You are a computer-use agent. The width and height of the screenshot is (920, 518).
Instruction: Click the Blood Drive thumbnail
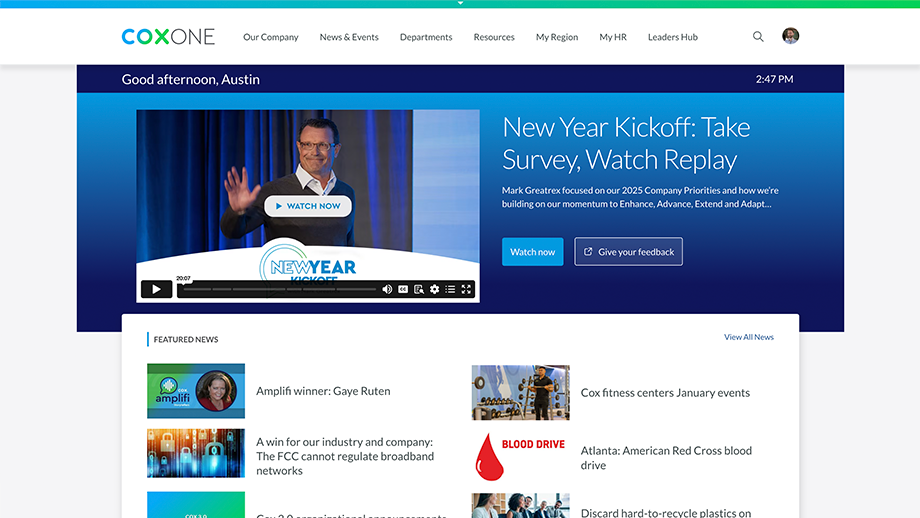520,457
